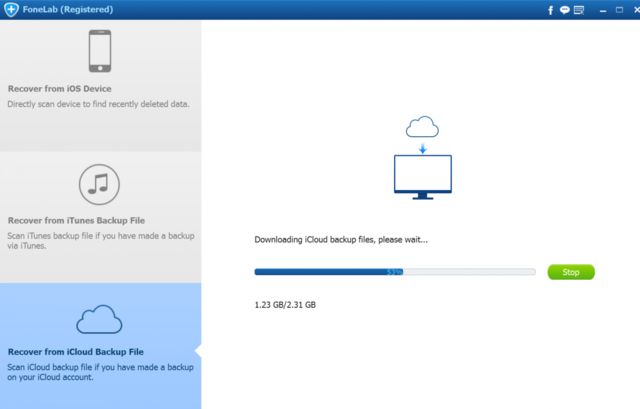Click the FoneLab shield logo icon

click(11, 9)
